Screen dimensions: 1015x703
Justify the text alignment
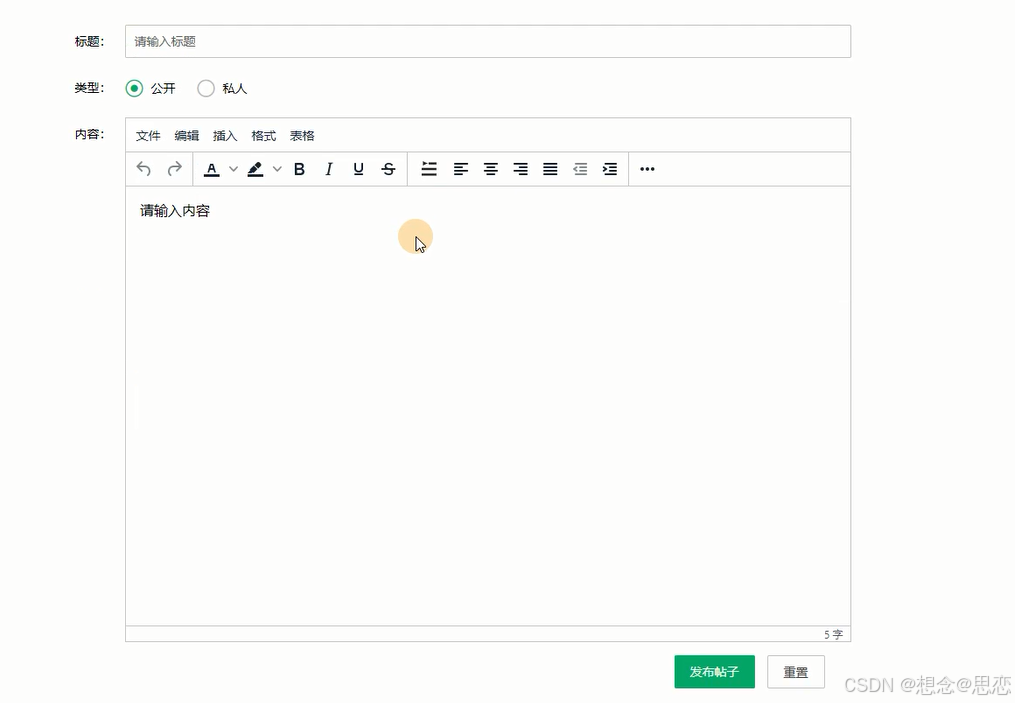(550, 169)
